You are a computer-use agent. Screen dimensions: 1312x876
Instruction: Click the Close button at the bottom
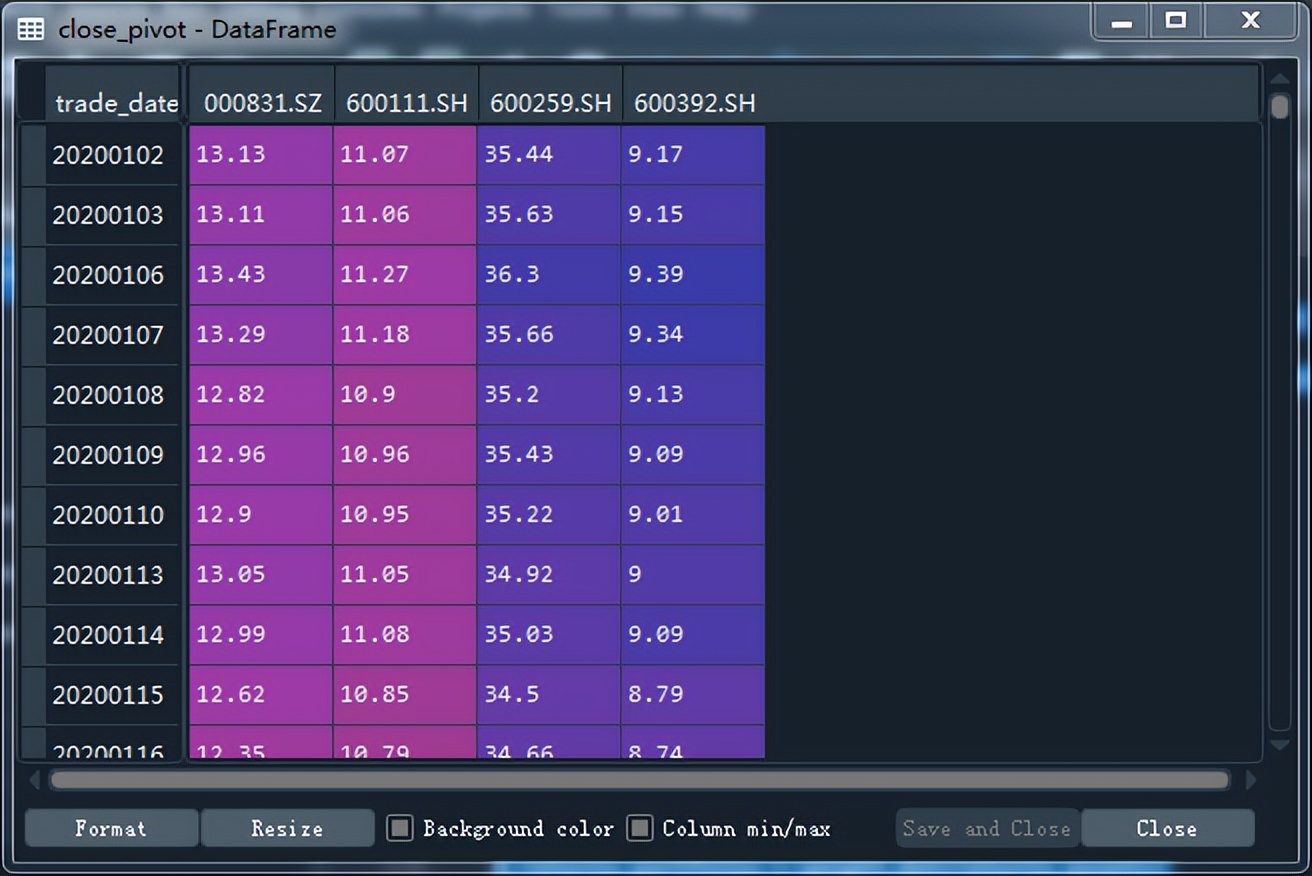pyautogui.click(x=1167, y=828)
